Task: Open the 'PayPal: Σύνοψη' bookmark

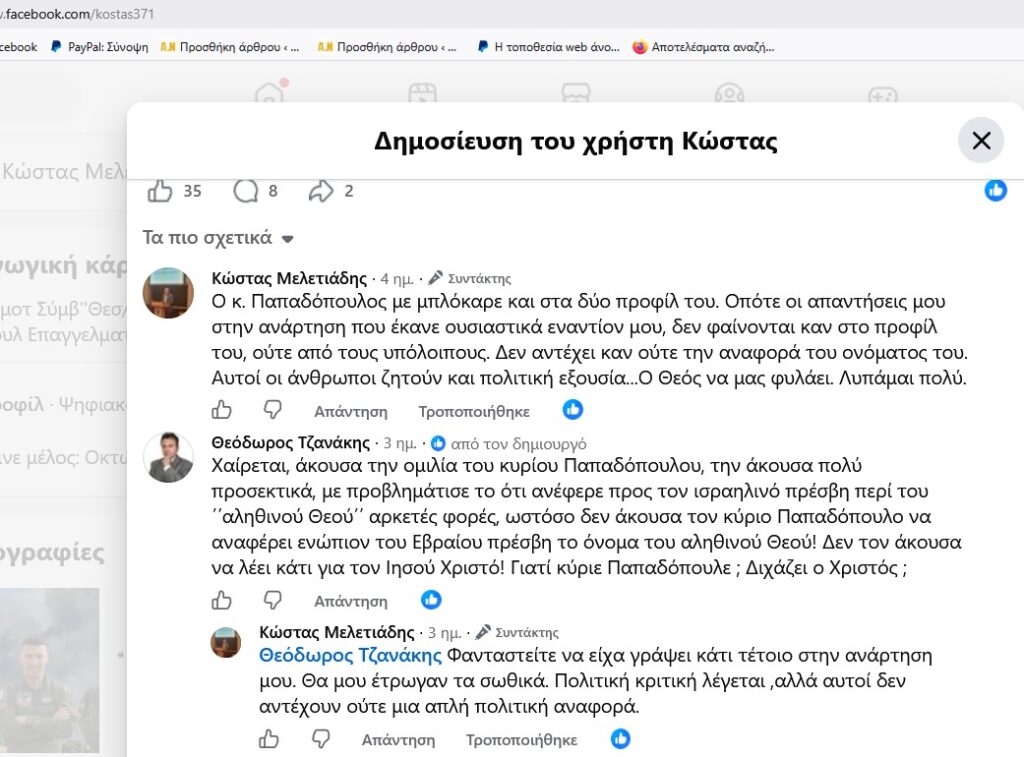Action: (x=100, y=47)
